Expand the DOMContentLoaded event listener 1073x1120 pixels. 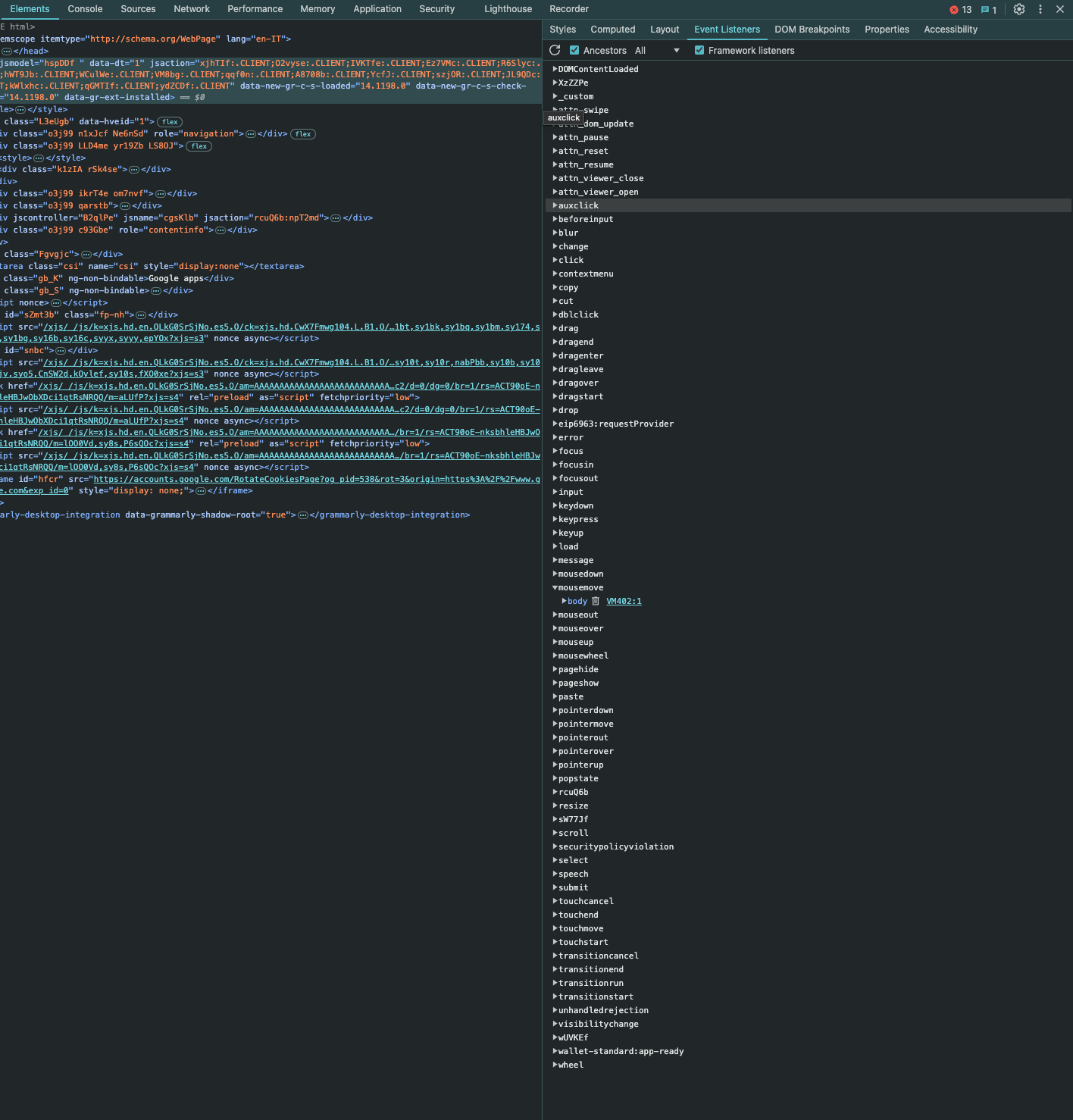tap(555, 69)
